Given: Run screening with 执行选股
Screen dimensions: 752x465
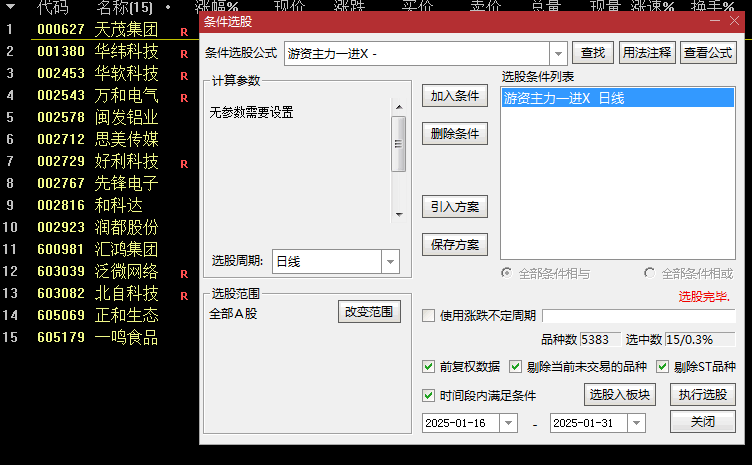Looking at the screenshot, I should click(703, 395).
